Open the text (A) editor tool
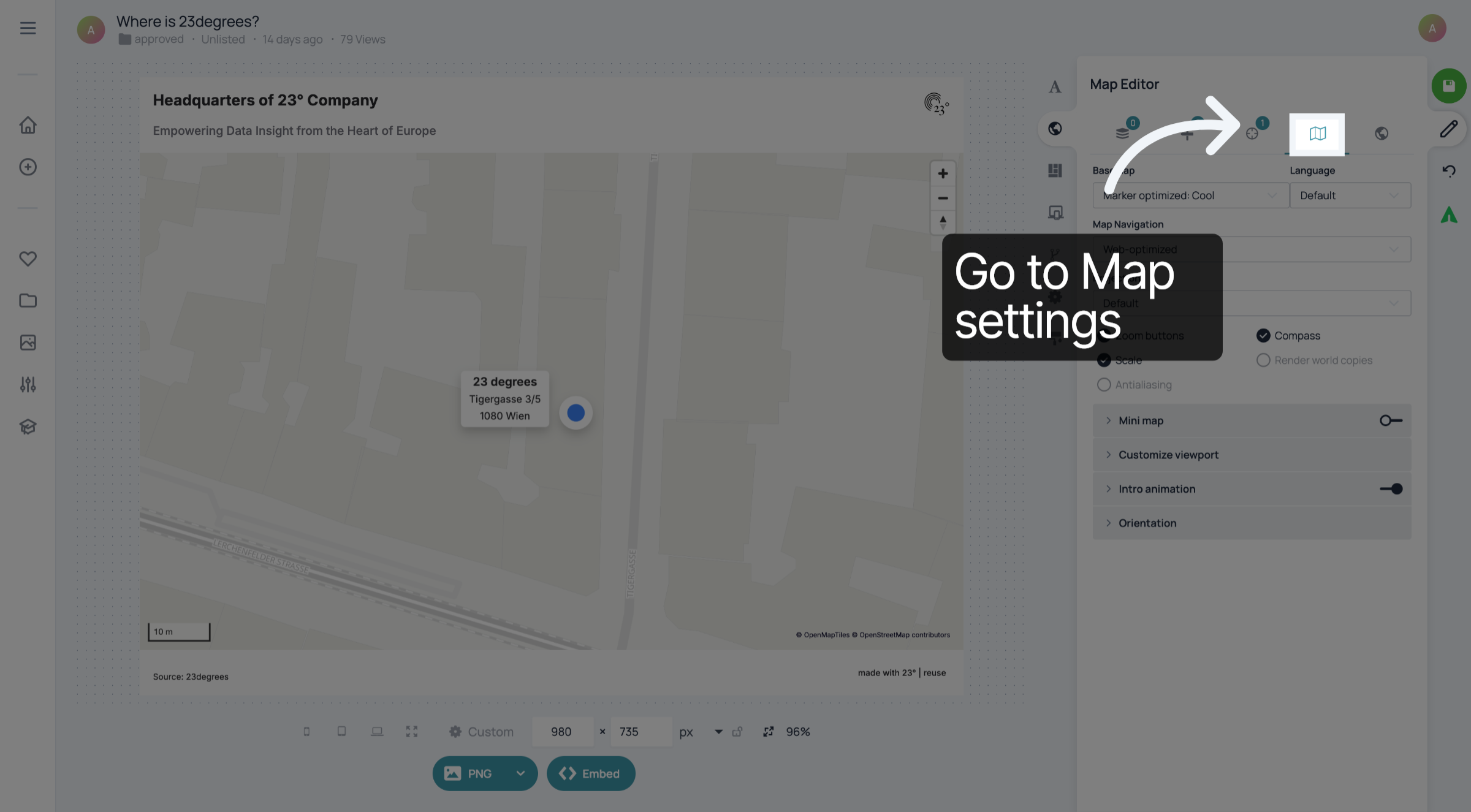Screen dimensions: 1471x812 tap(1055, 86)
